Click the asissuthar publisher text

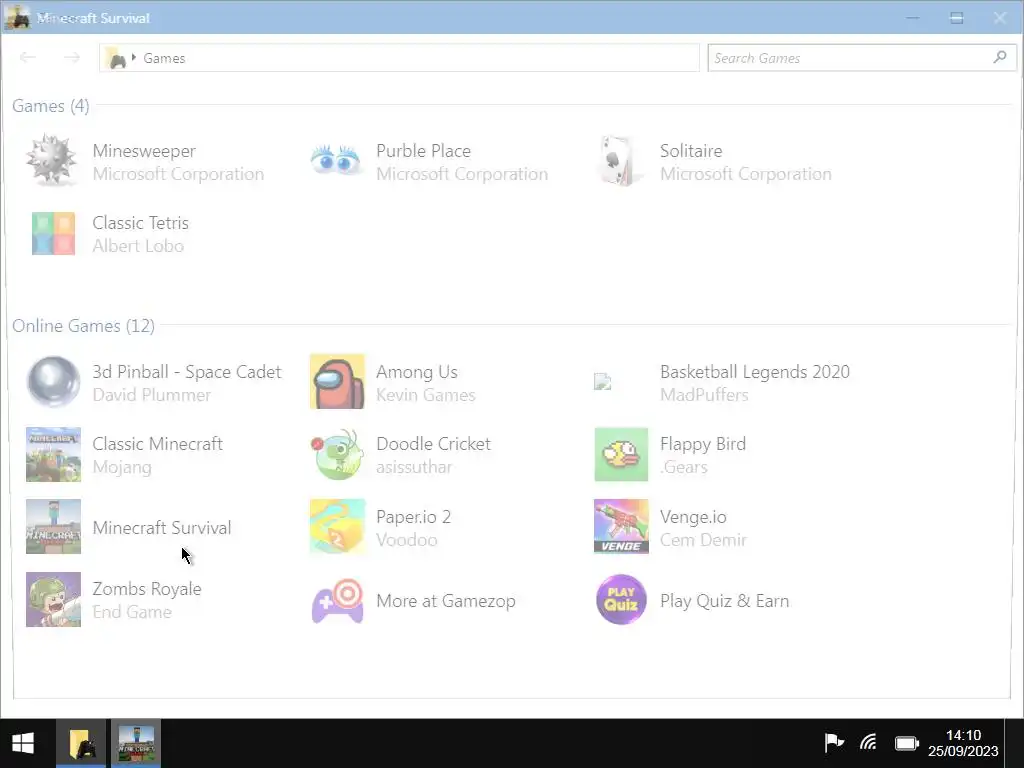point(414,467)
